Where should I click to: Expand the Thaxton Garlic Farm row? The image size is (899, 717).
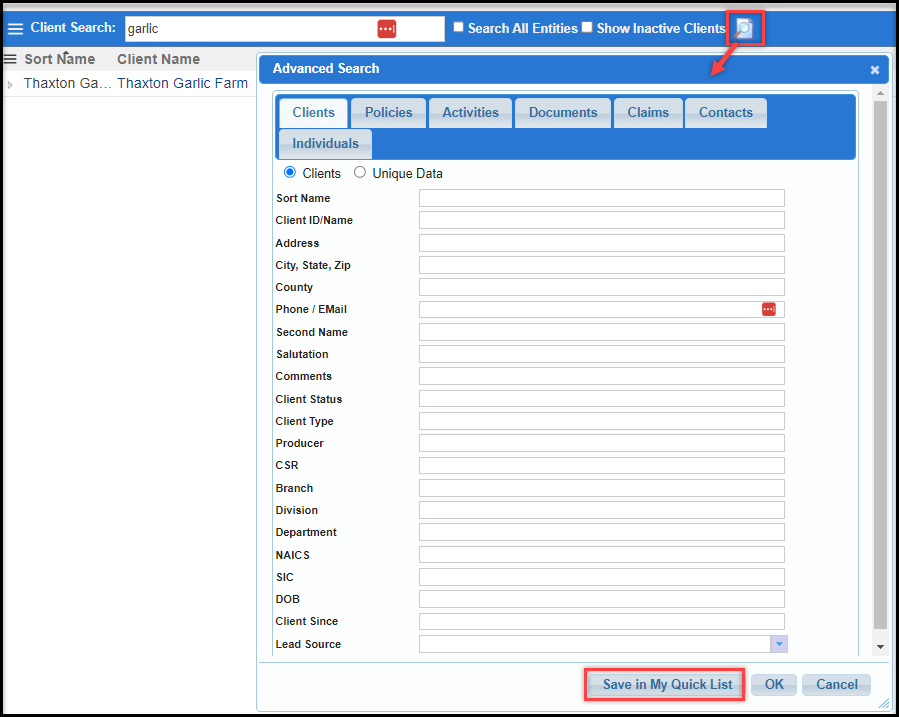click(8, 83)
